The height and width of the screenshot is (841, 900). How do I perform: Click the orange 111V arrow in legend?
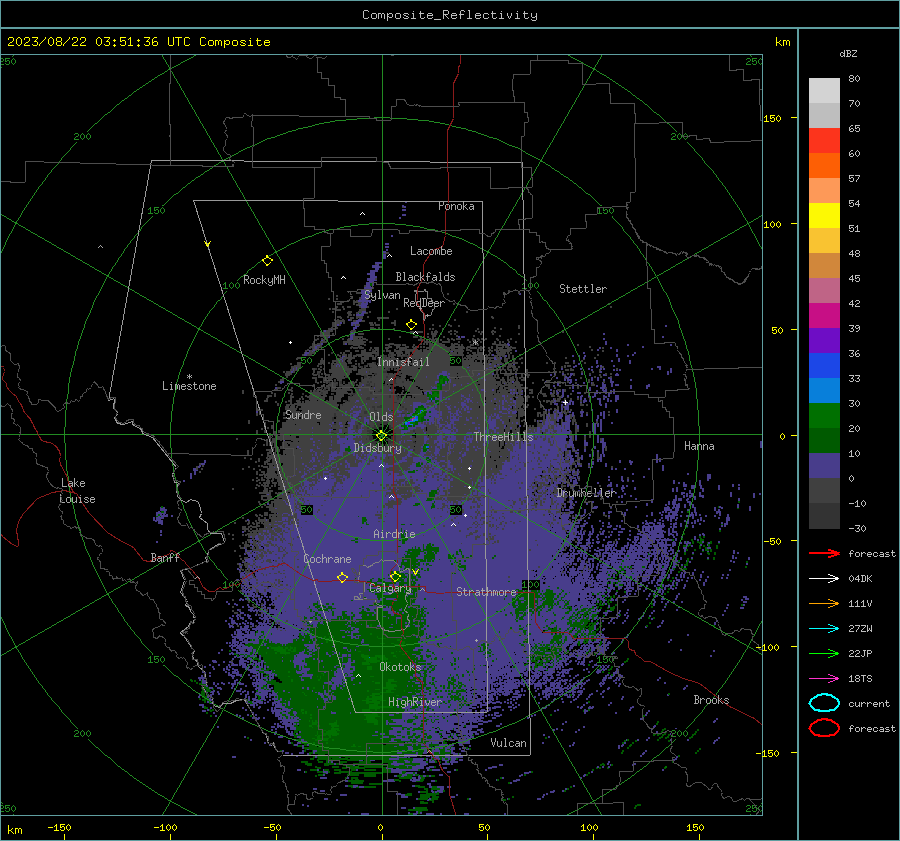click(824, 603)
